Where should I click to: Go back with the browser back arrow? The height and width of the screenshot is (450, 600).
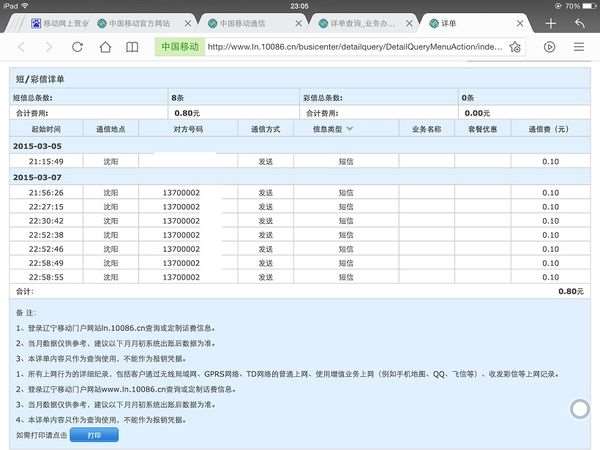[x=21, y=47]
